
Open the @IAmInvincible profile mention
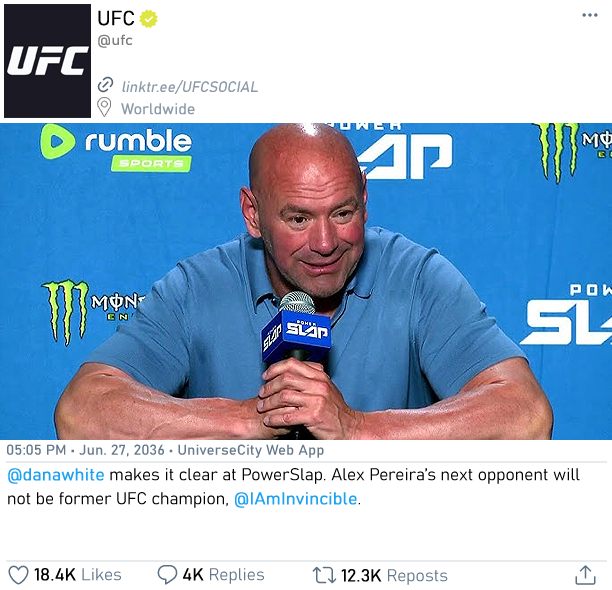[x=295, y=499]
